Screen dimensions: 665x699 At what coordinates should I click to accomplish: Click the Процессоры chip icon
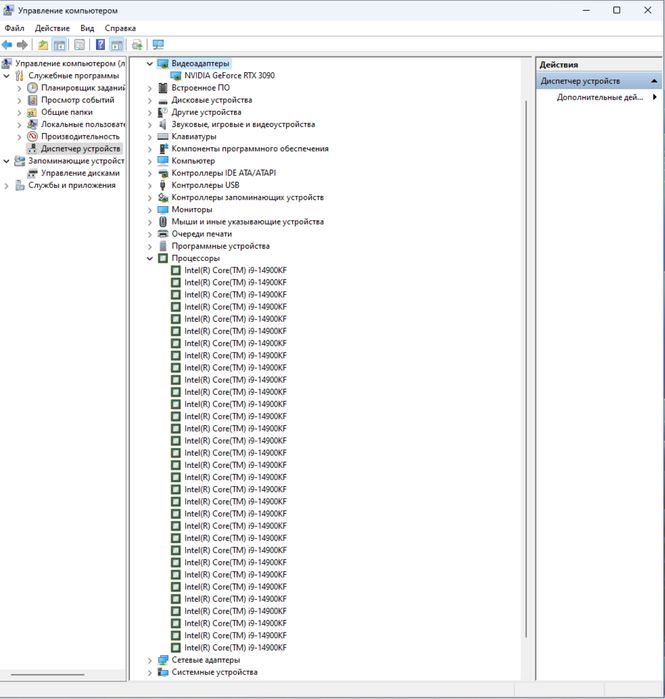click(163, 258)
